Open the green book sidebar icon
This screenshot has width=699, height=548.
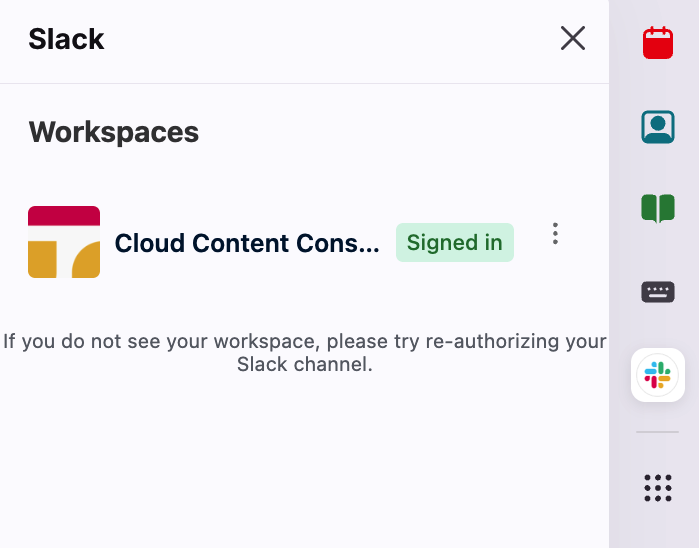(657, 208)
